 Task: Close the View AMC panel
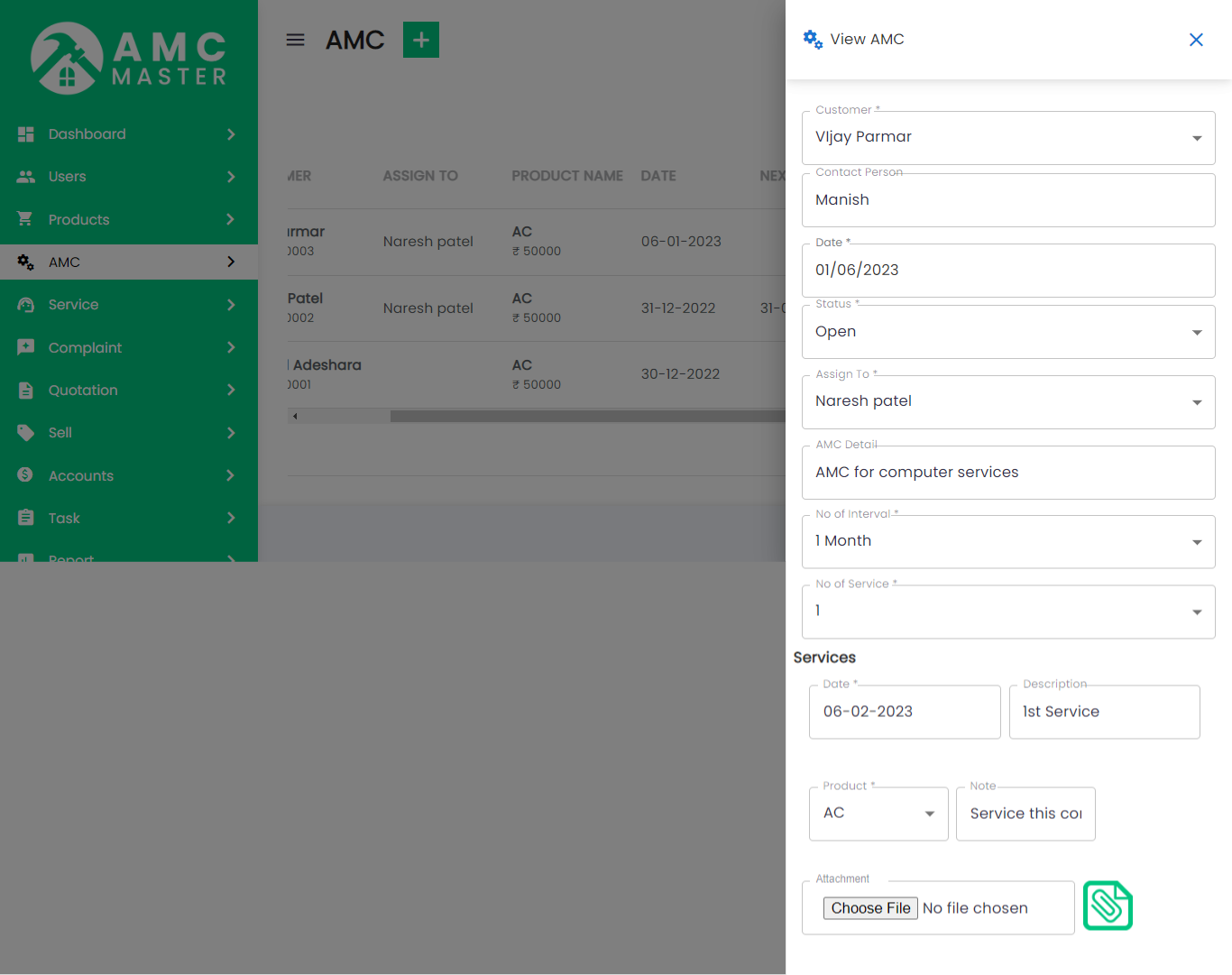click(1196, 40)
